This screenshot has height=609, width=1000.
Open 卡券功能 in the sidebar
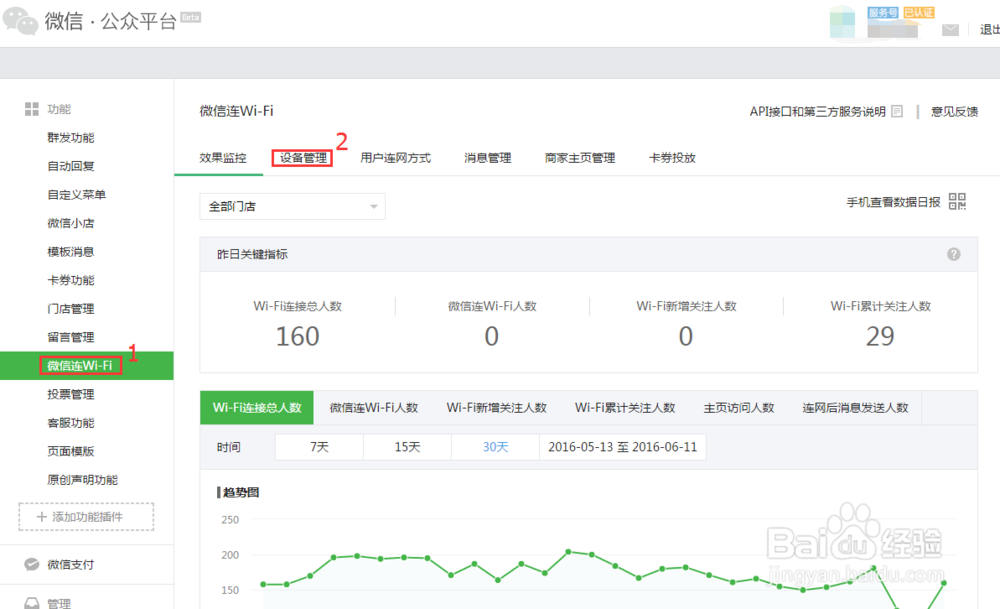pos(71,281)
